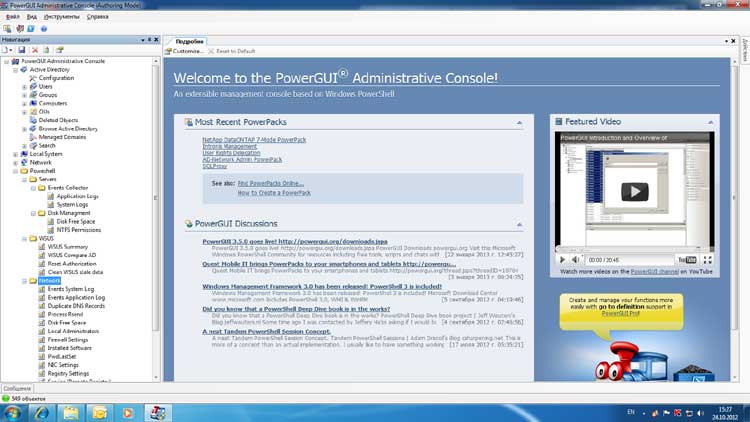This screenshot has width=750, height=422.
Task: Click the PowerShell script editor icon in main toolbar
Action: point(31,29)
